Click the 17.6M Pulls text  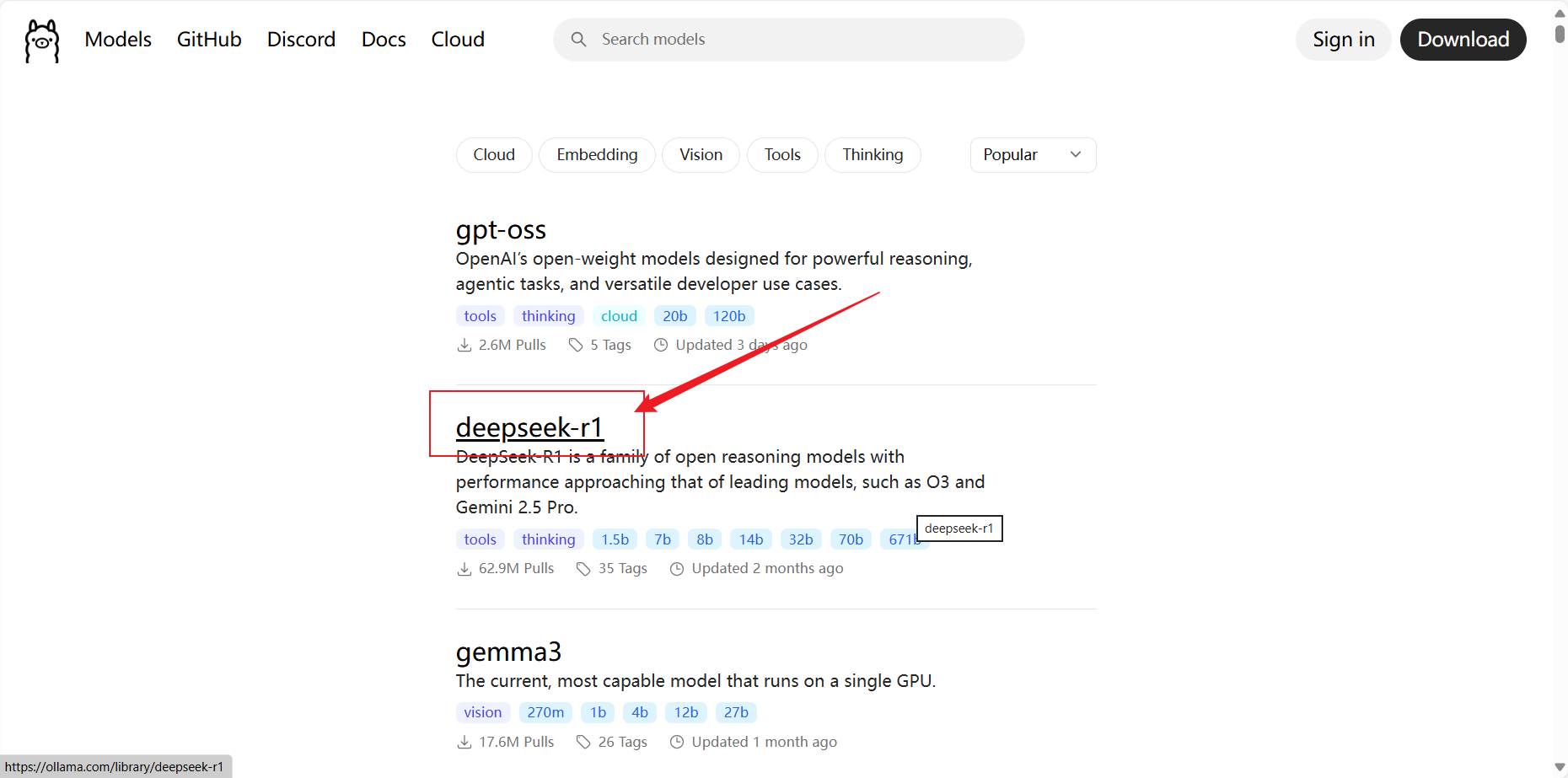pyautogui.click(x=517, y=742)
